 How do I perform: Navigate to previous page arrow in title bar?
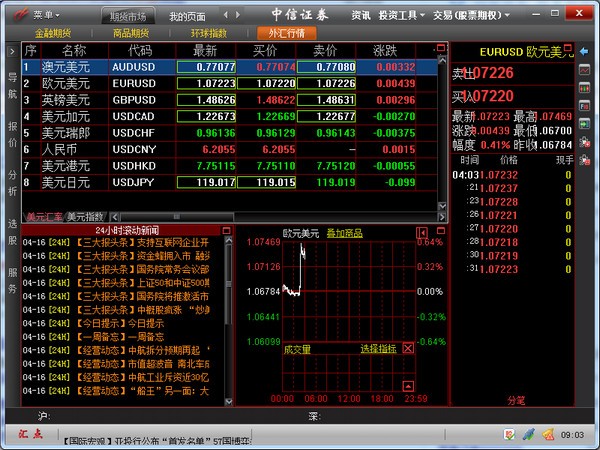(x=226, y=15)
